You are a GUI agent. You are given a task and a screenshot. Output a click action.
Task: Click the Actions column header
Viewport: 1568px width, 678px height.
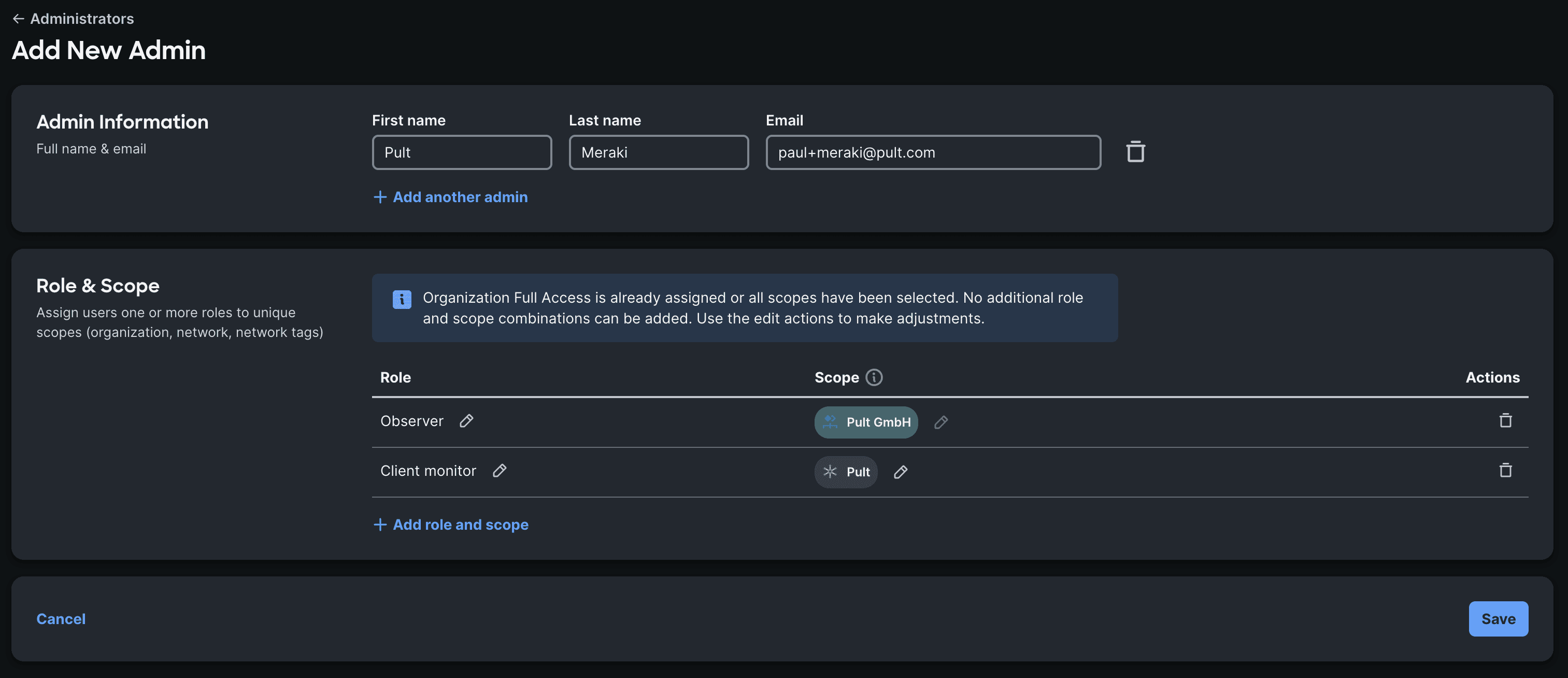point(1492,378)
